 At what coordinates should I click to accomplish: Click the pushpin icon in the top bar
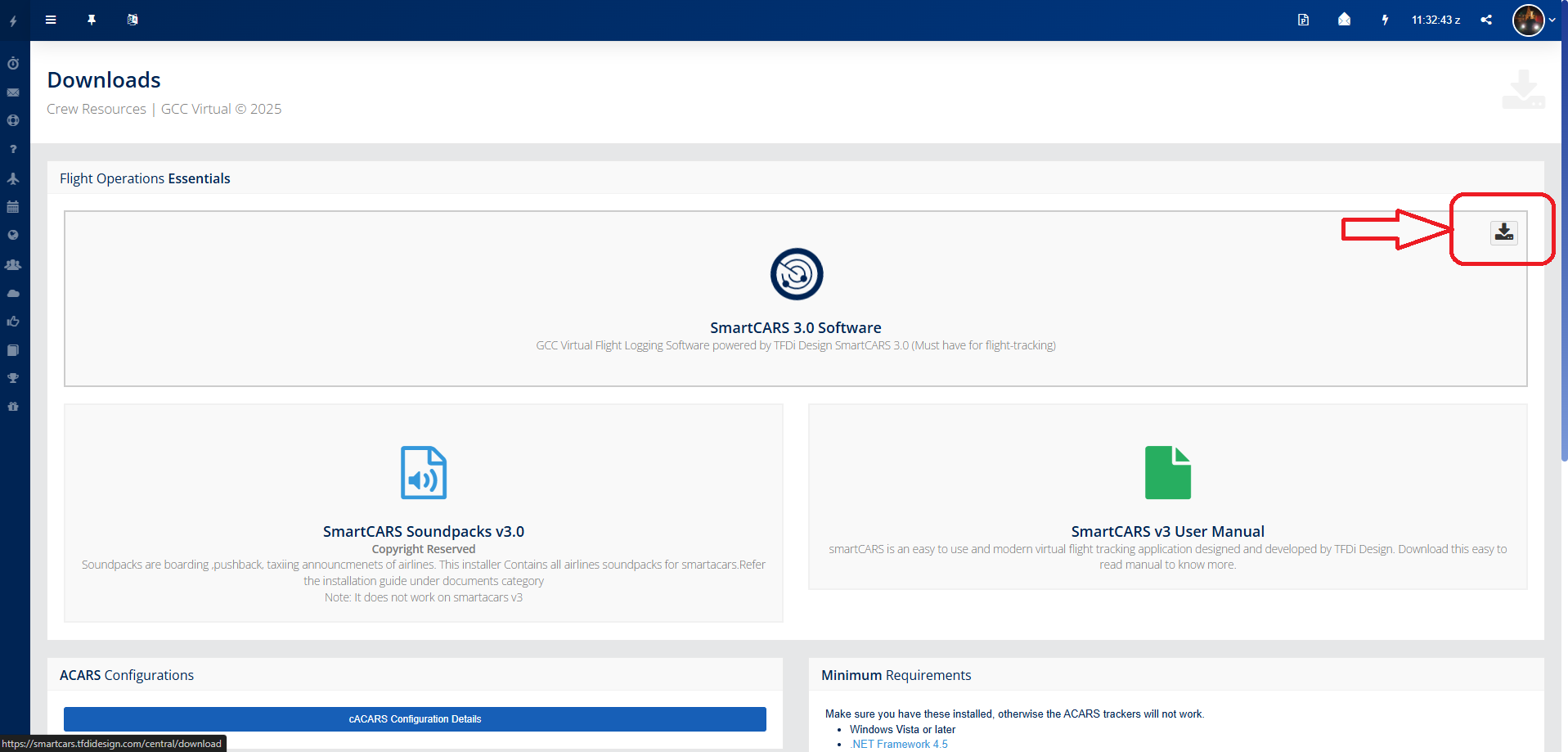[x=92, y=20]
